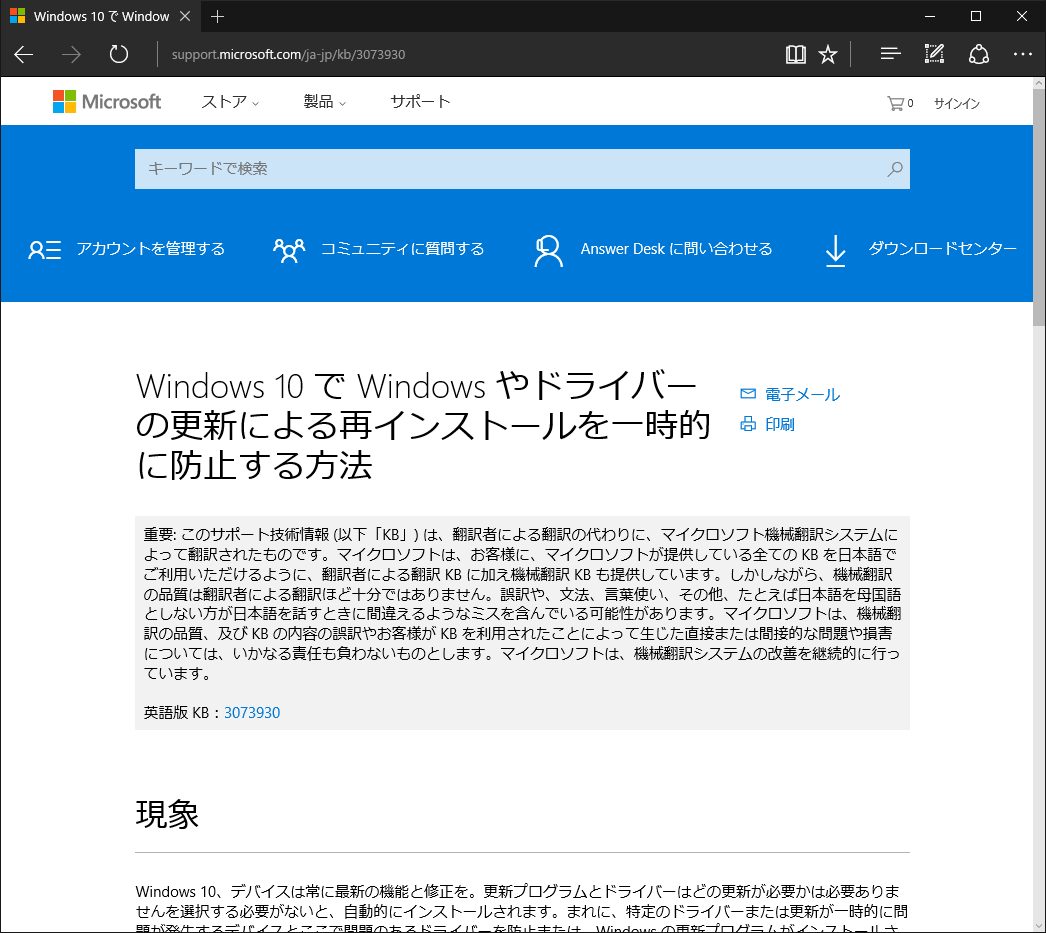Open English KB 3073930 link
Viewport: 1046px width, 933px height.
(x=252, y=713)
